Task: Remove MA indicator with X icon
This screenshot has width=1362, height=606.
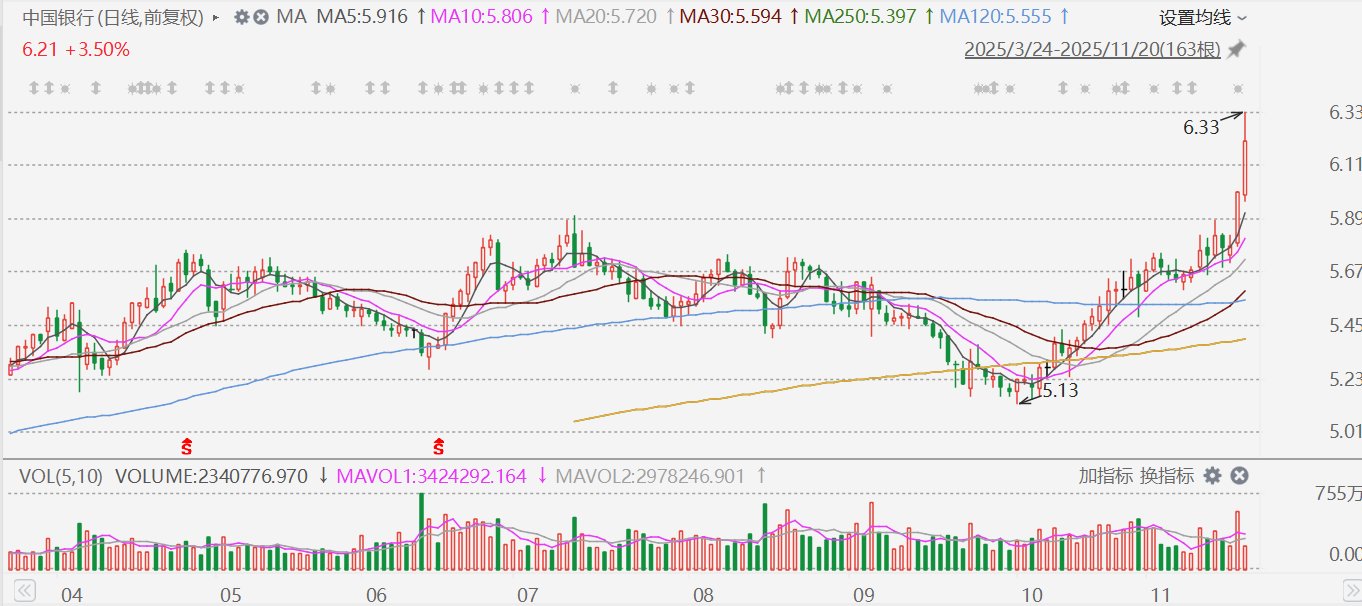Action: click(260, 17)
